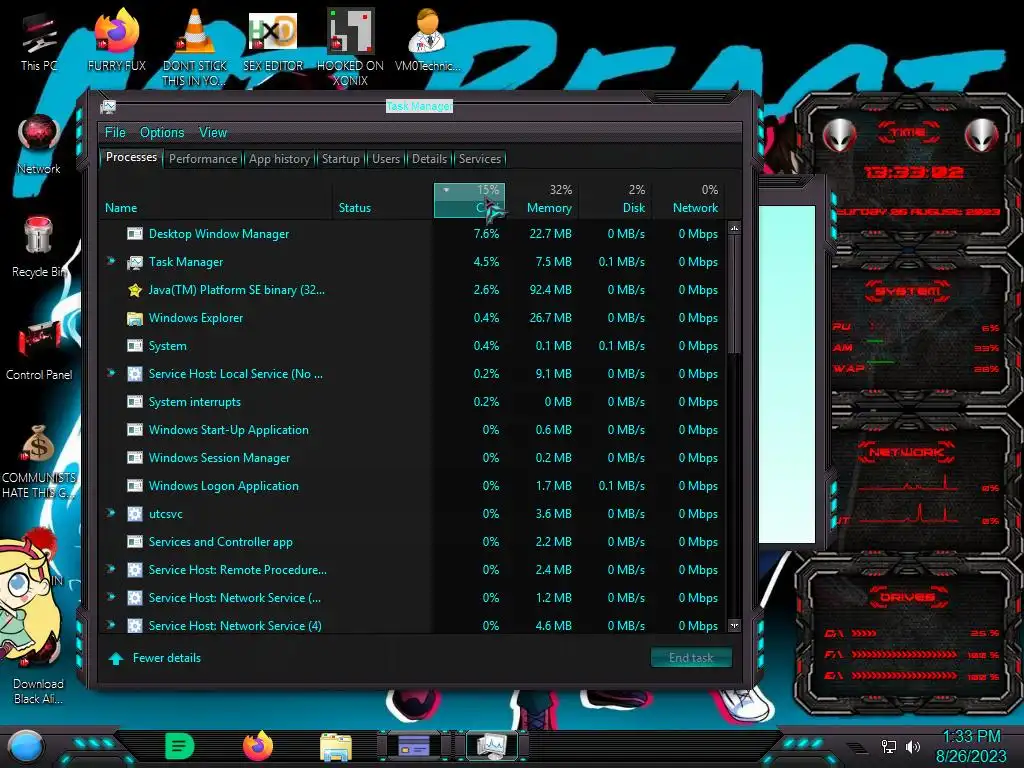Sort by the Disk column header
Image resolution: width=1024 pixels, height=768 pixels.
pyautogui.click(x=615, y=200)
